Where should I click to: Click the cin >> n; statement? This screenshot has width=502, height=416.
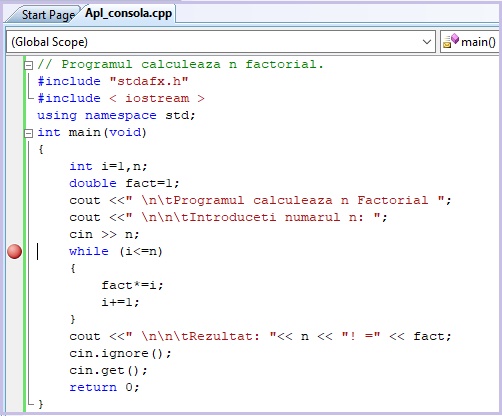[104, 234]
